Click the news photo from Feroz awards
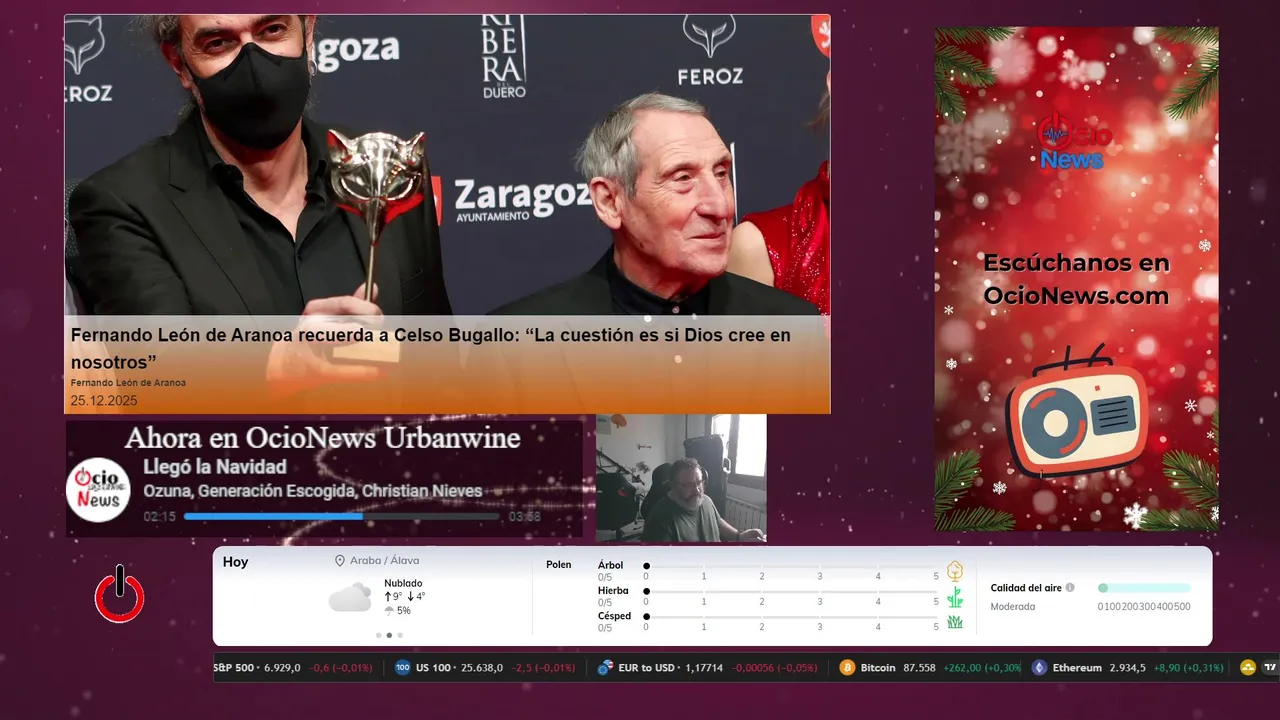This screenshot has width=1280, height=720. pos(447,165)
